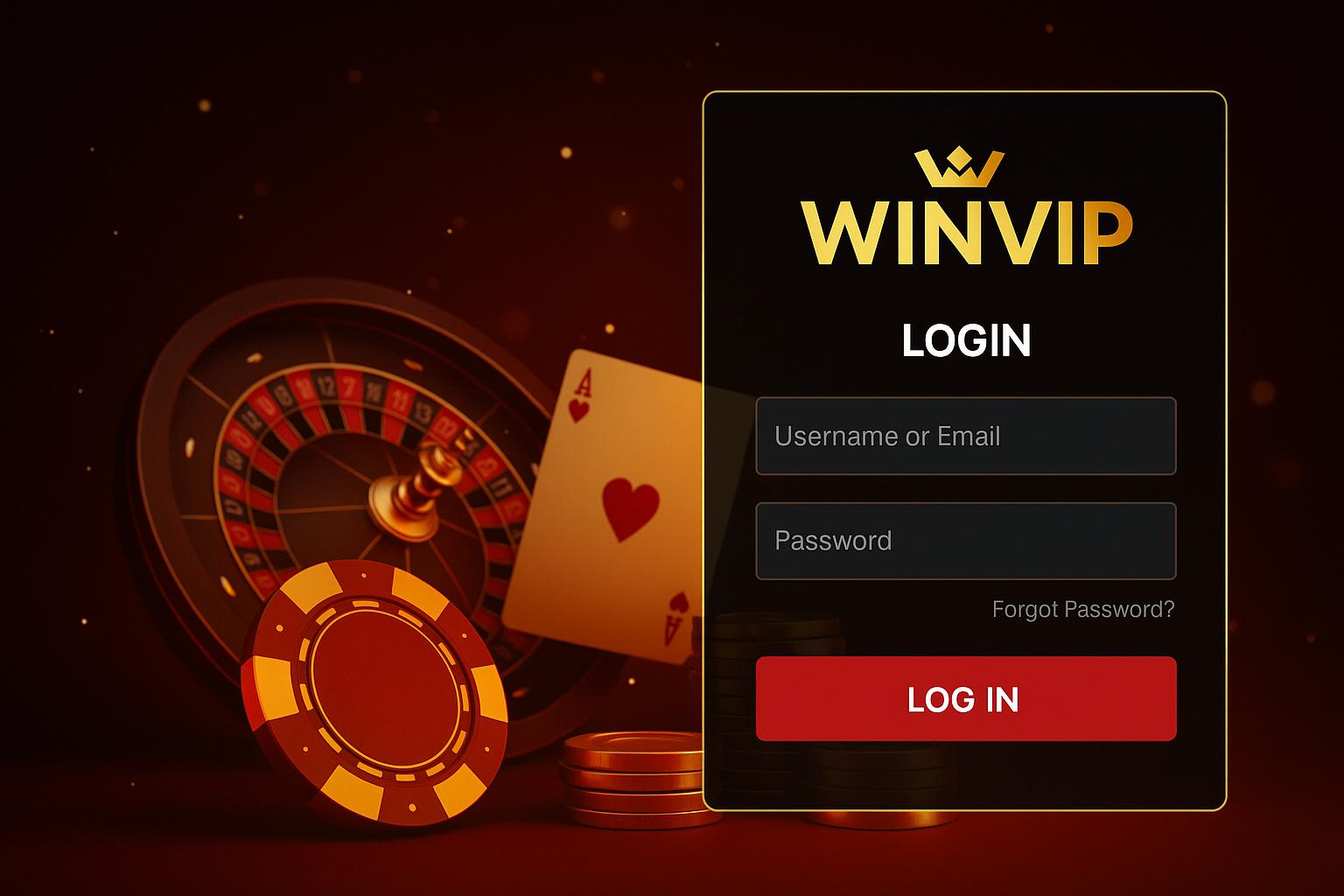
Task: Click the WINVIP gold logo text
Action: pos(966,234)
